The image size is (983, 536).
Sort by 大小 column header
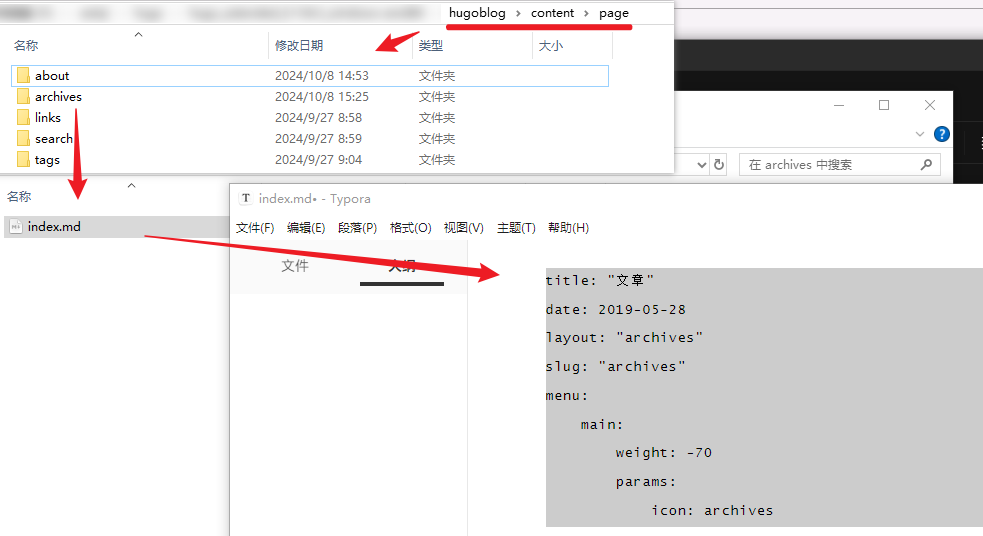pos(550,46)
